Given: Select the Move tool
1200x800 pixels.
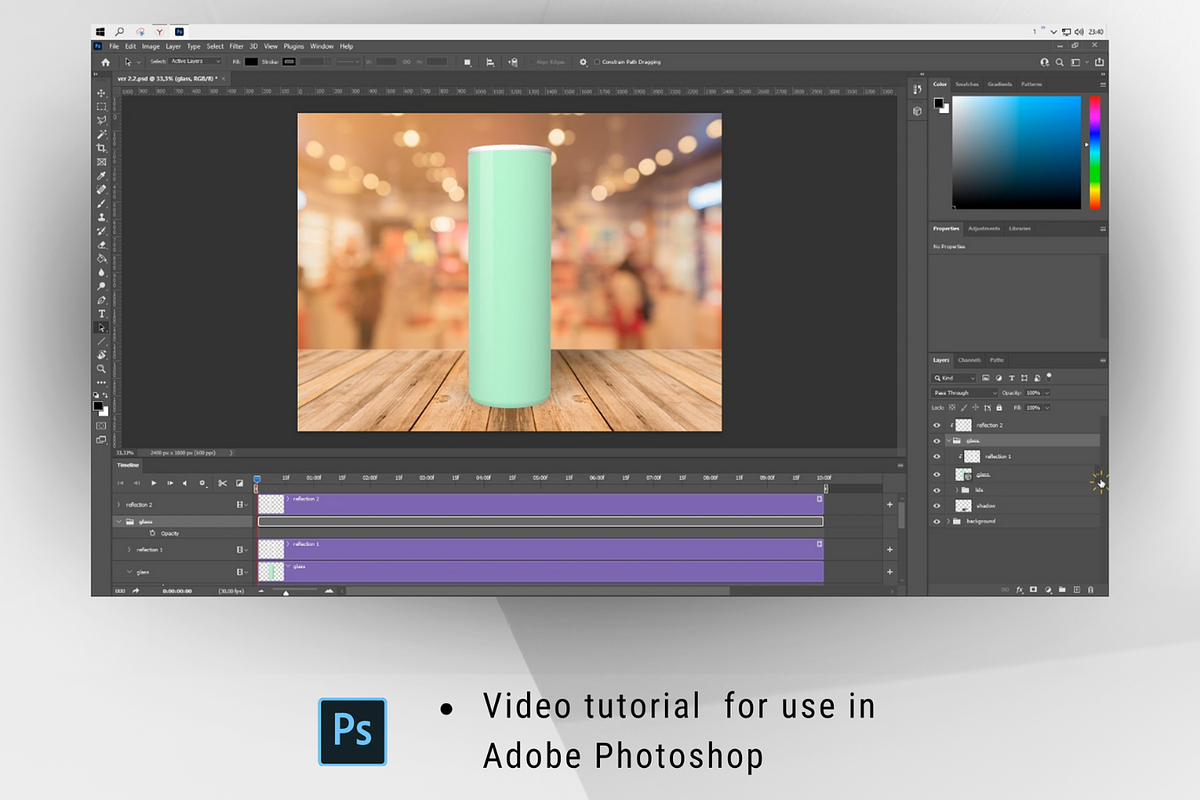Looking at the screenshot, I should pos(102,94).
